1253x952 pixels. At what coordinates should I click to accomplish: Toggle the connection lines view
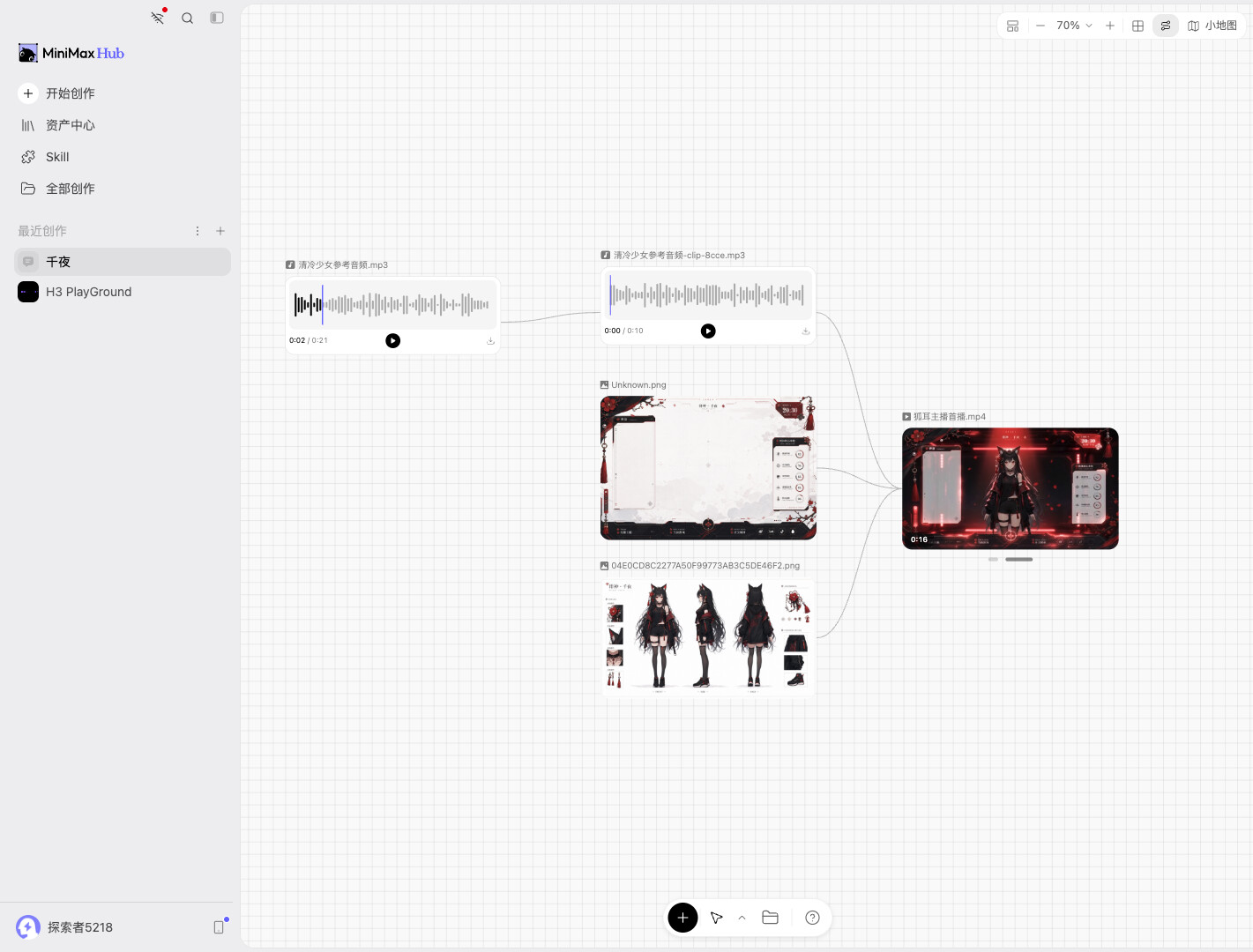(1166, 26)
